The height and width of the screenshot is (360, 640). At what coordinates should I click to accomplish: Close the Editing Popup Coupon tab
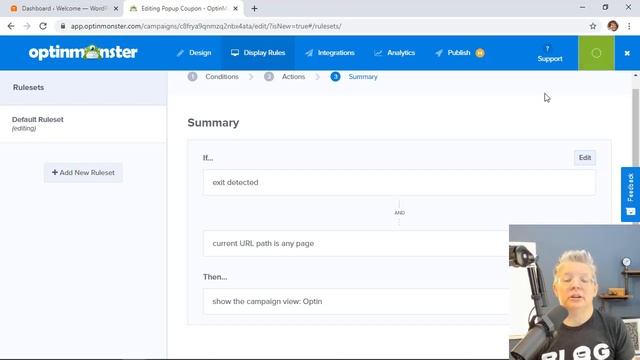[235, 8]
